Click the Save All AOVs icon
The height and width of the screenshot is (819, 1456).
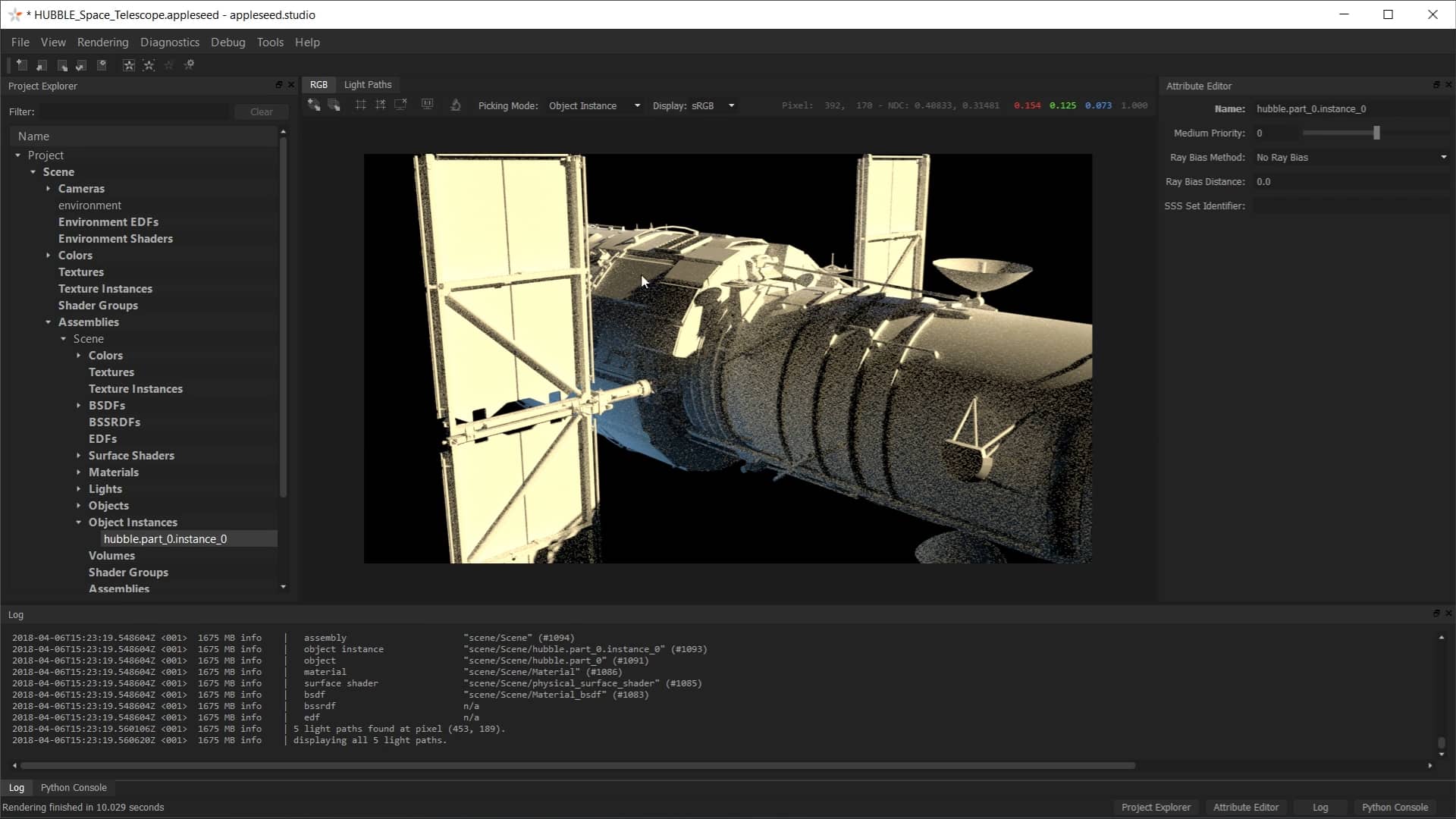334,105
